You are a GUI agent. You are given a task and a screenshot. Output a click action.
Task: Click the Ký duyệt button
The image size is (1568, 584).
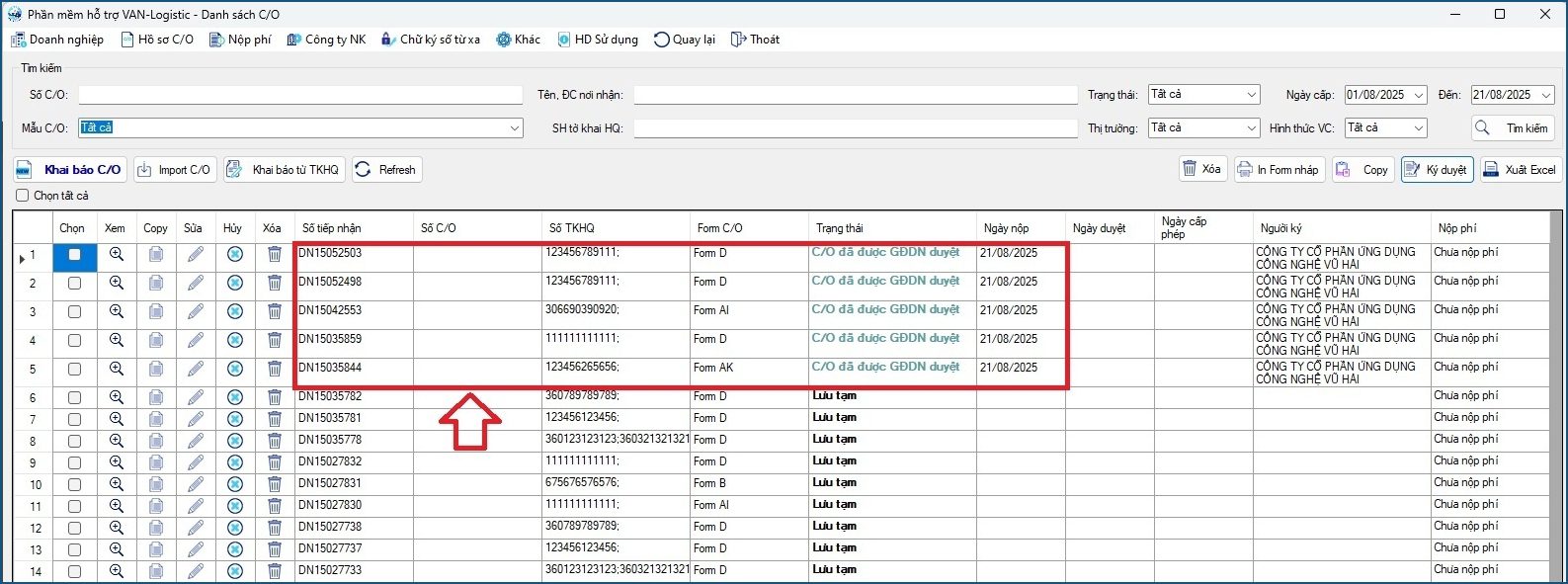1437,169
